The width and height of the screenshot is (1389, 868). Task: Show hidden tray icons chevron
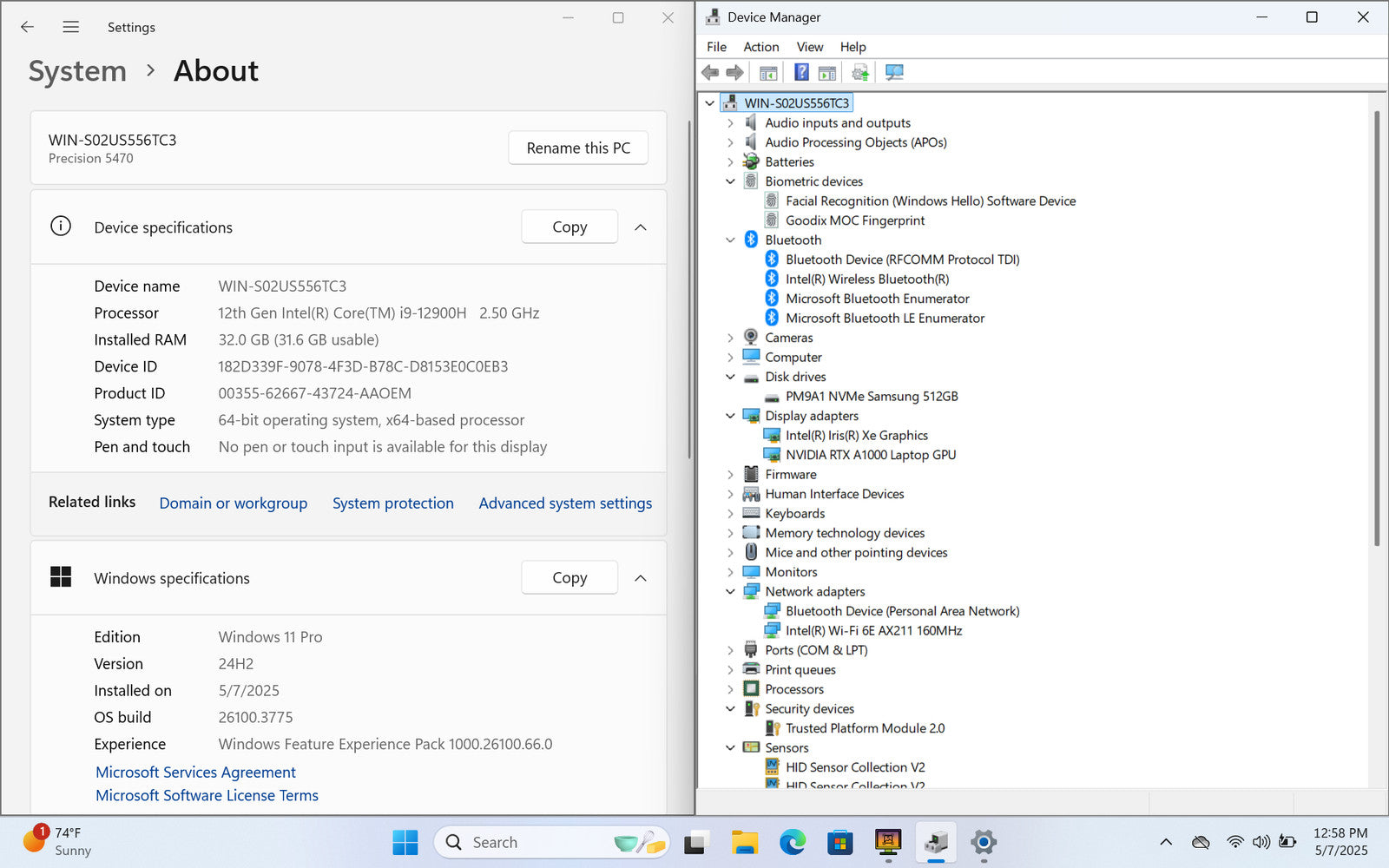(1166, 842)
